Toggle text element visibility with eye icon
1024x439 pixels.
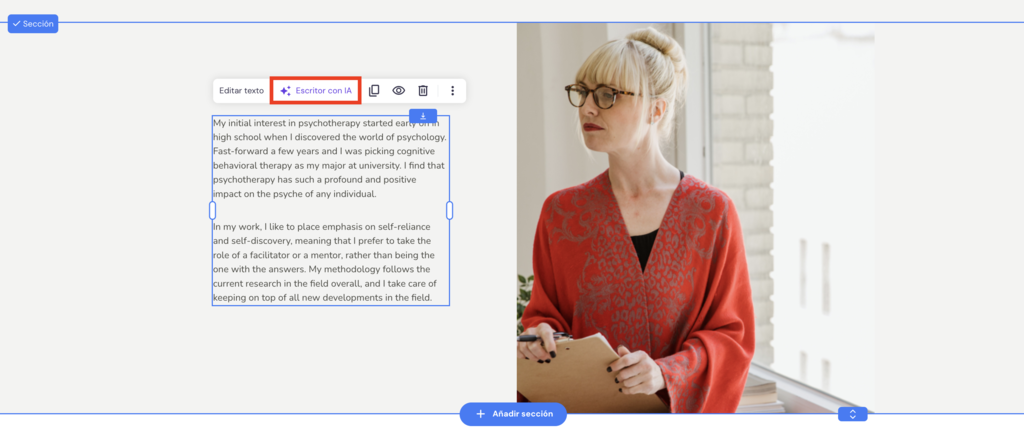click(398, 91)
